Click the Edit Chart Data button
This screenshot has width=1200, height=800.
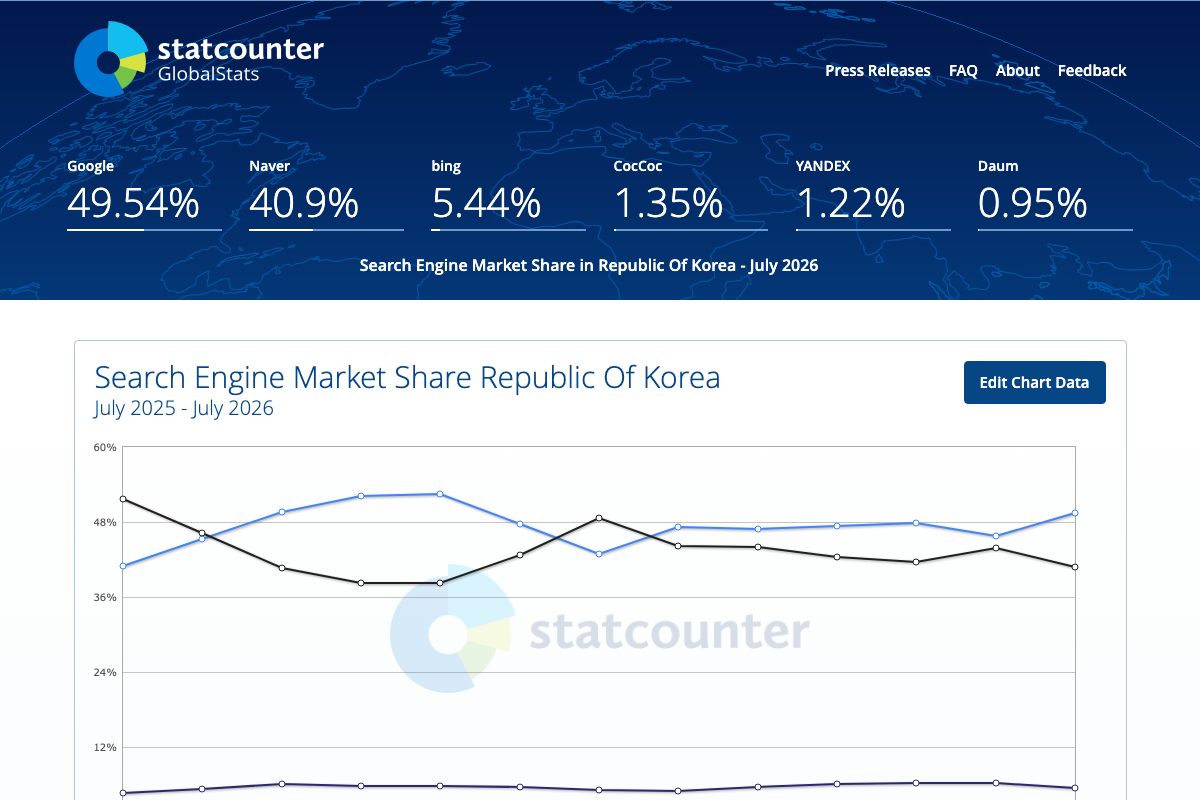(1035, 383)
